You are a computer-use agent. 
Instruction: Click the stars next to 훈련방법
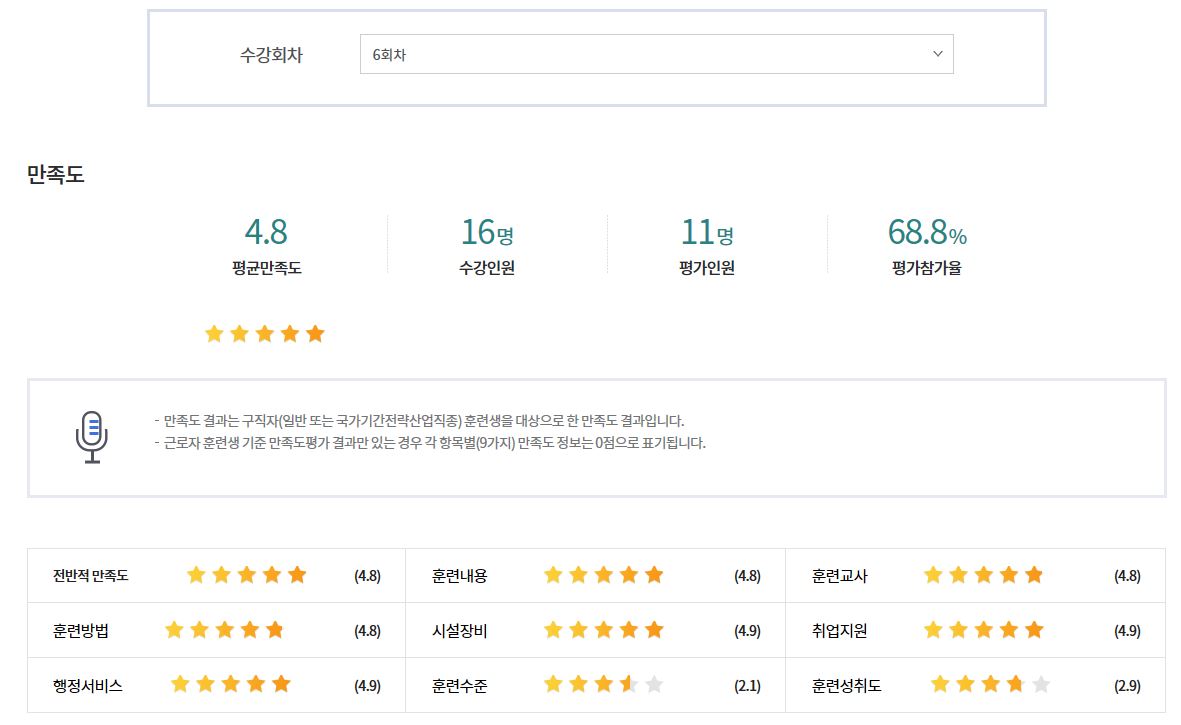pyautogui.click(x=224, y=630)
